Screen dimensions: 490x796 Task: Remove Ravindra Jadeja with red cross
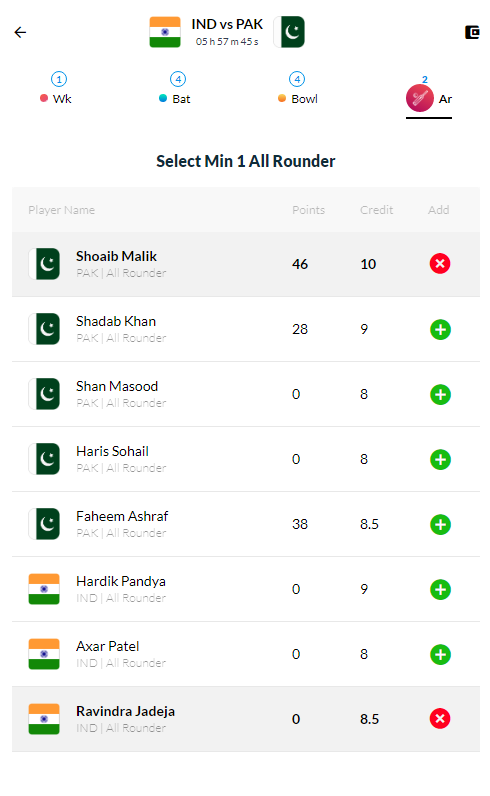[440, 718]
